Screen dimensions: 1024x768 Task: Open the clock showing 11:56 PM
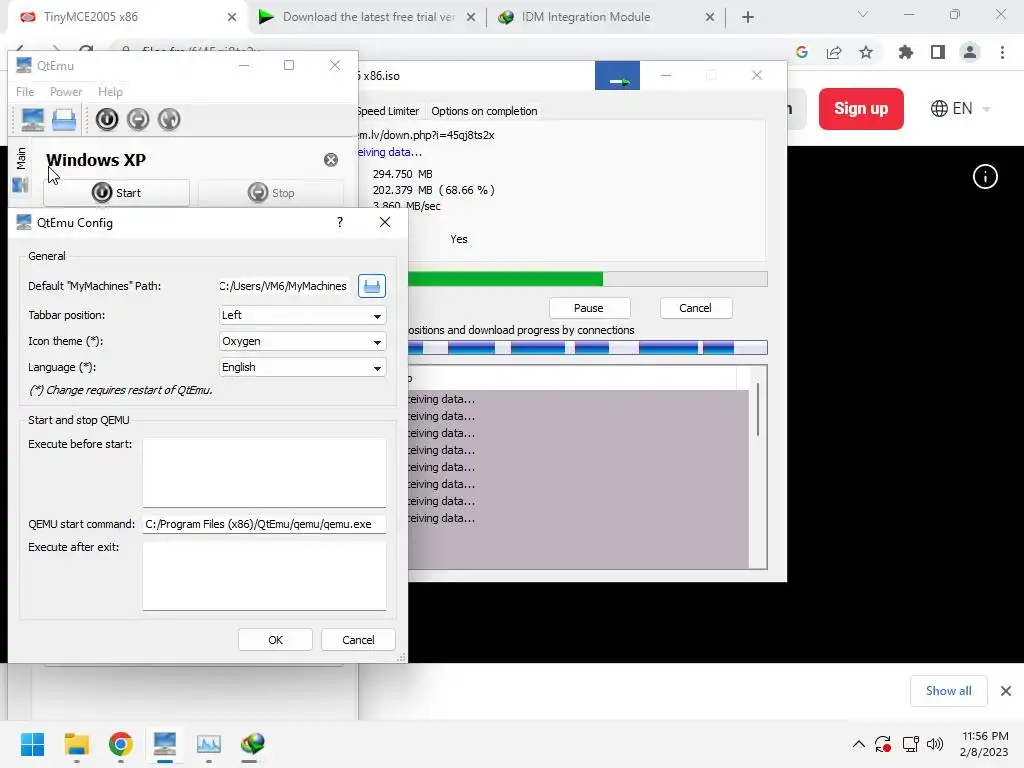click(x=985, y=744)
